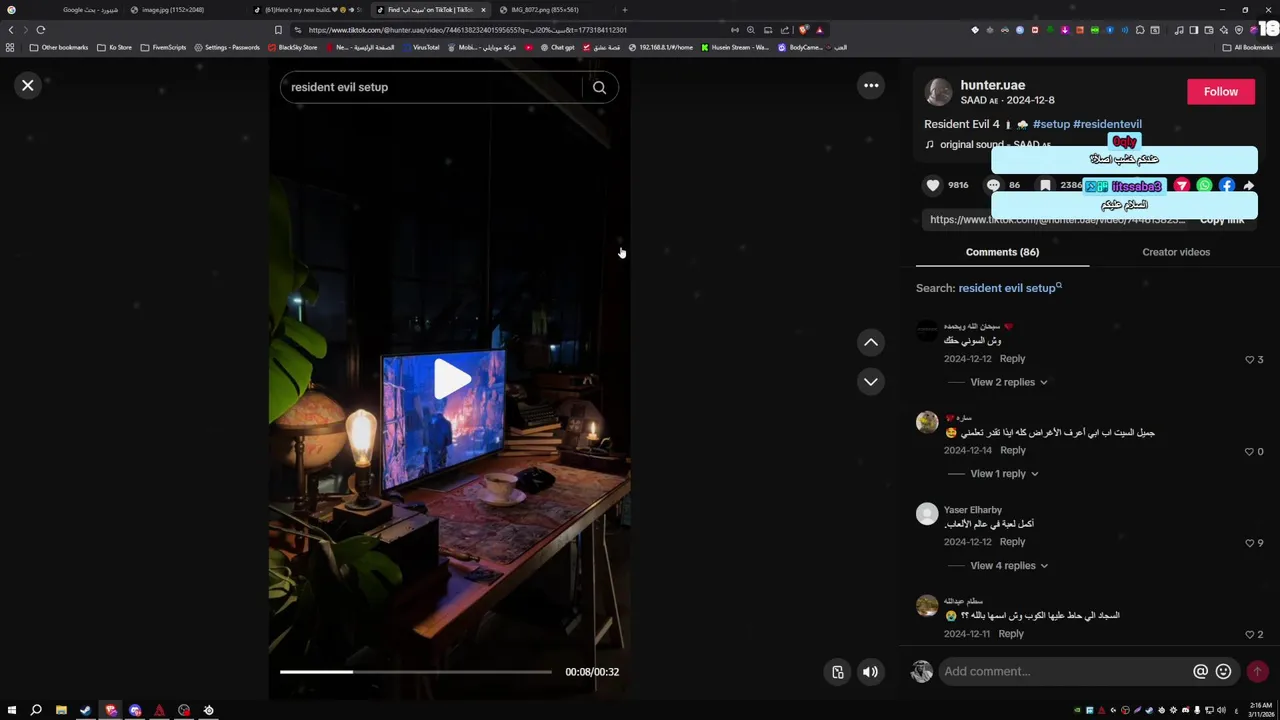This screenshot has width=1280, height=720.
Task: Open the Windows Start menu
Action: pyautogui.click(x=12, y=710)
